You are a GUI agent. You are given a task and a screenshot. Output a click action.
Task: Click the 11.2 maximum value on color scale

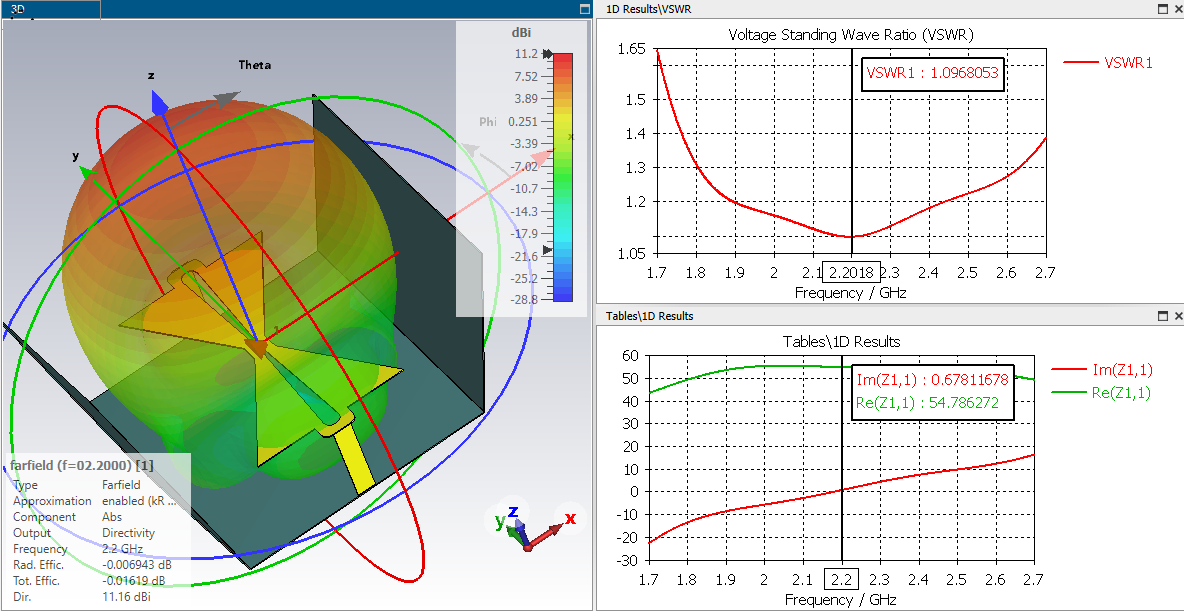pos(526,54)
